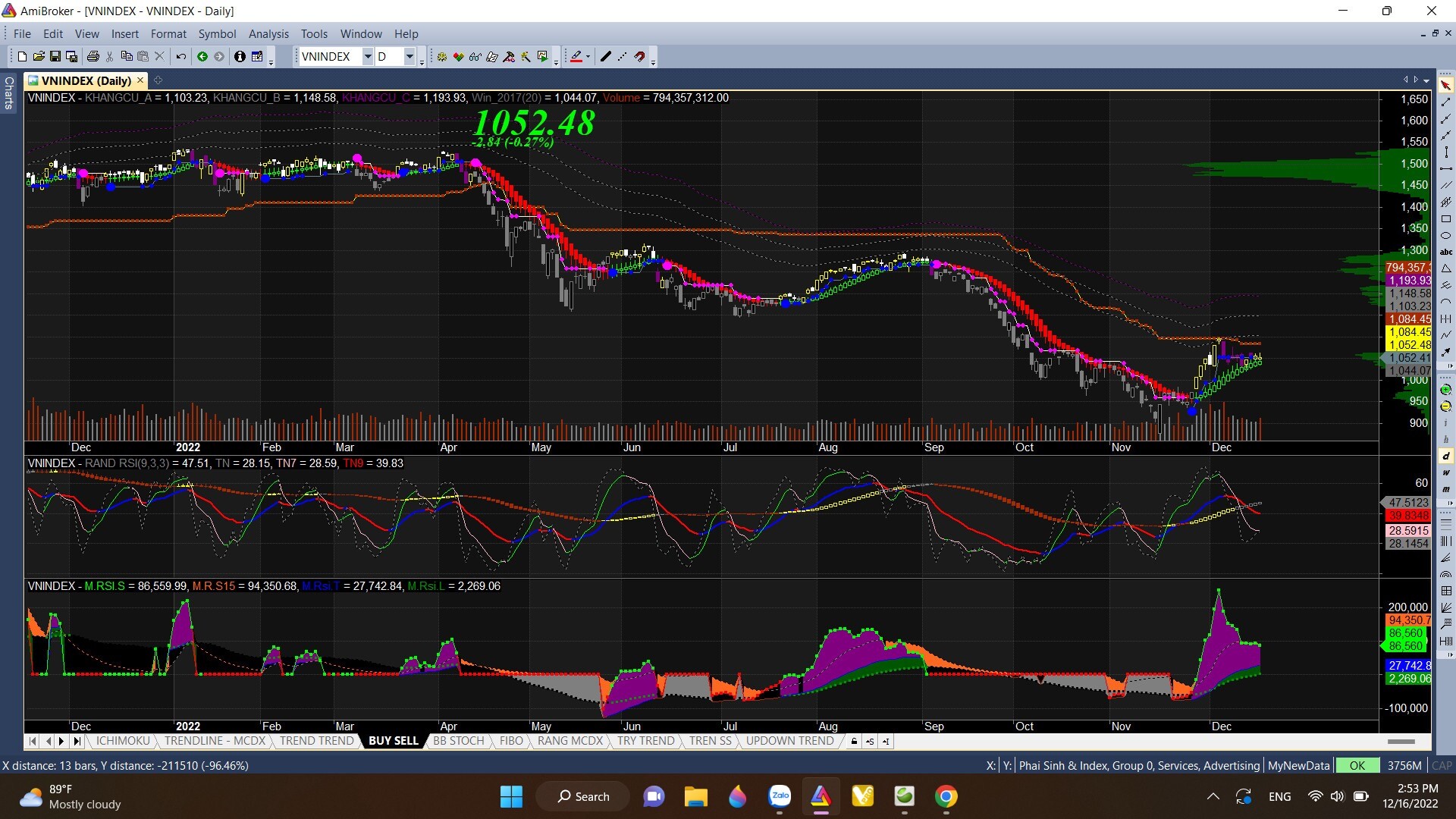
Task: Select the Zig-zag line tool
Action: 1446,334
